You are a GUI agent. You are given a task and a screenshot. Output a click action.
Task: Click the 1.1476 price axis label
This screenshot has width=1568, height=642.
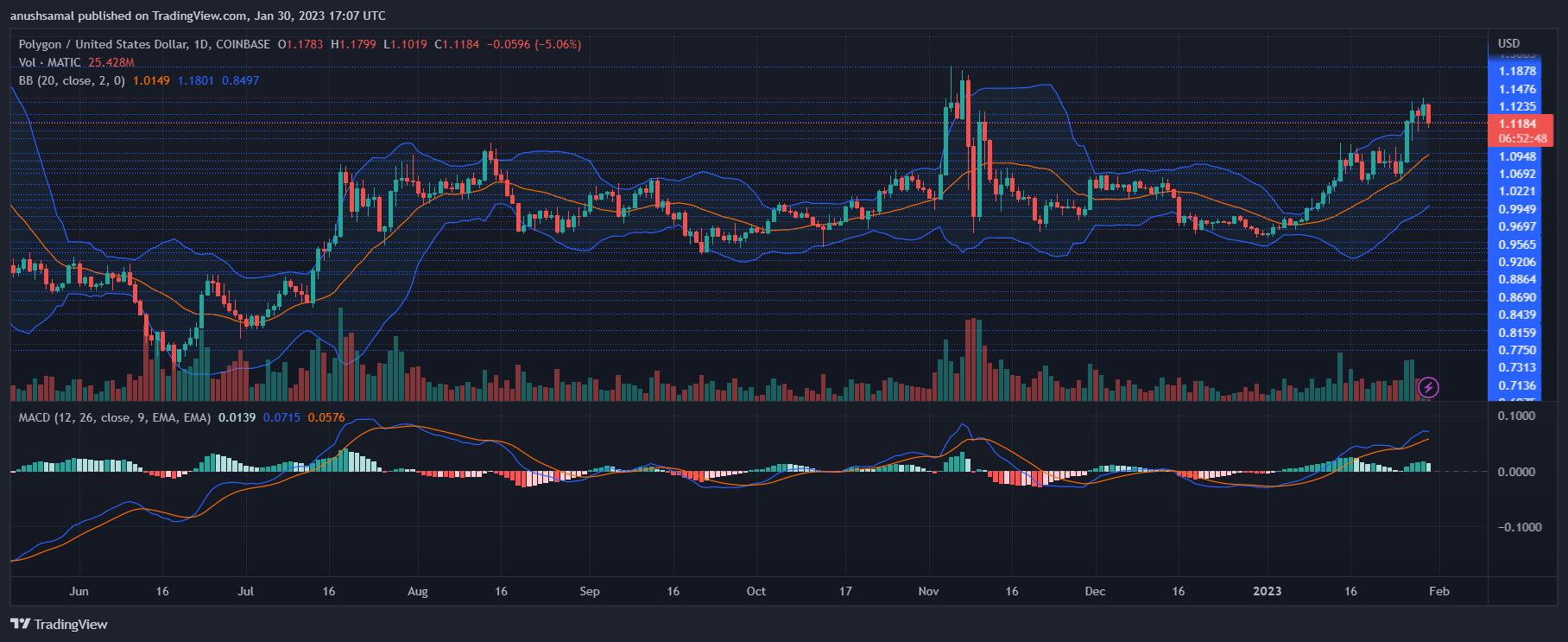coord(1517,89)
